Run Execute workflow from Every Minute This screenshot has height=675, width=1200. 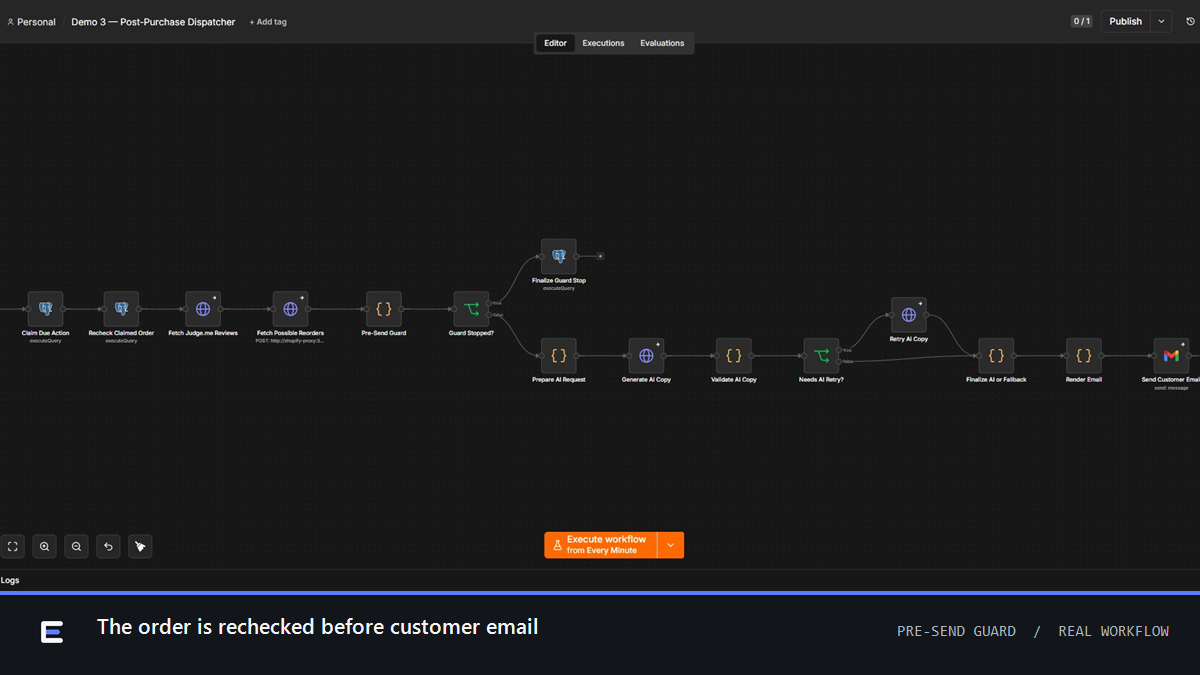tap(601, 545)
